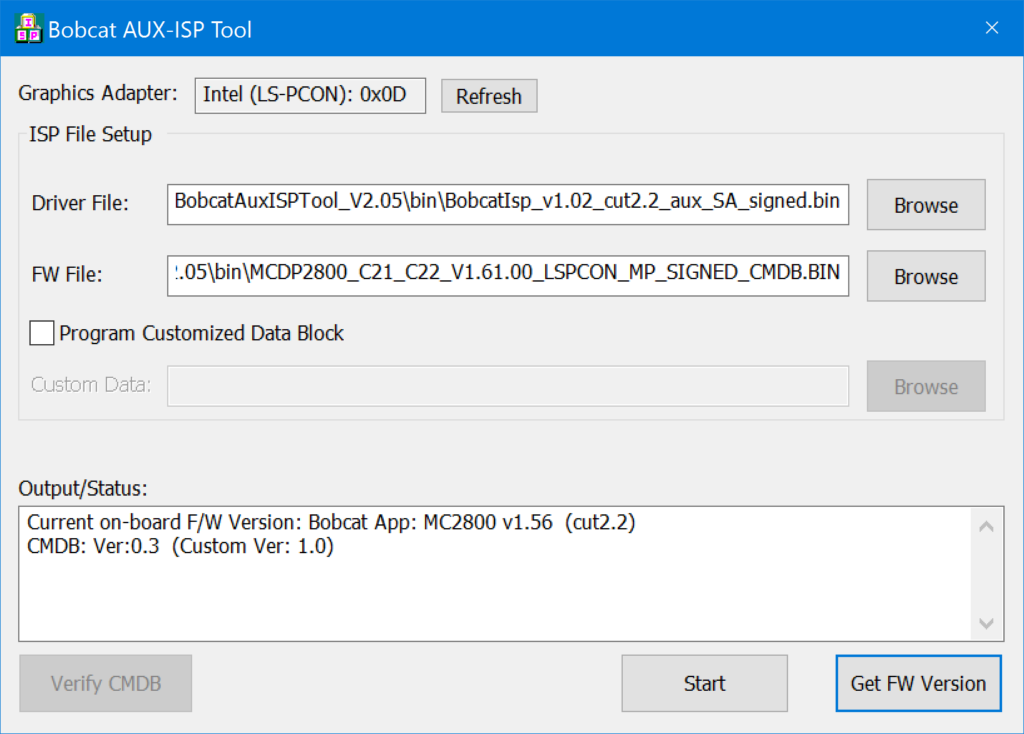Click the ISP File Setup group label
Image resolution: width=1024 pixels, height=734 pixels.
pos(90,134)
